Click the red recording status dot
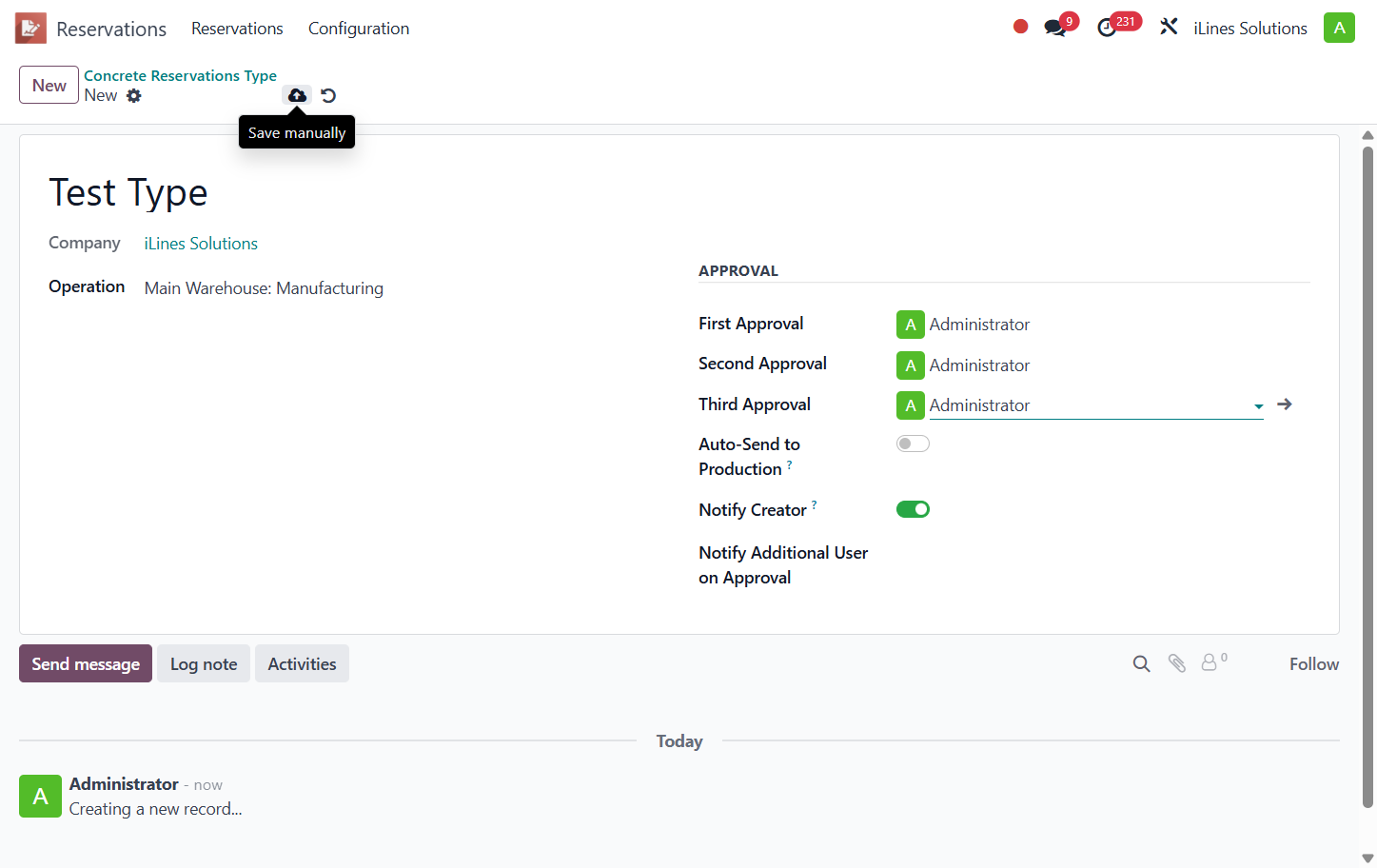 click(x=1020, y=27)
